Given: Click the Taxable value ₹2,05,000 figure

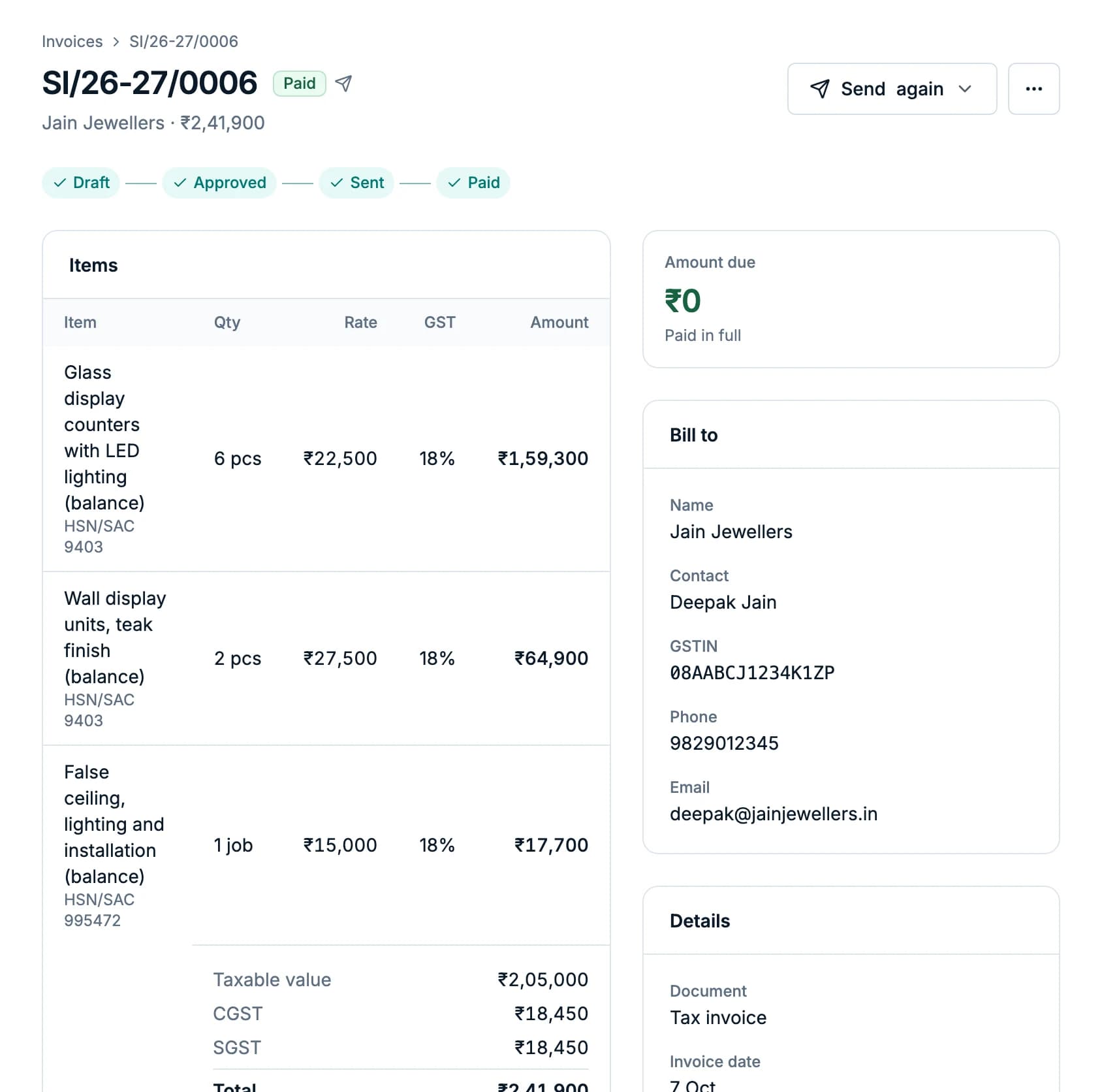Looking at the screenshot, I should tap(543, 980).
